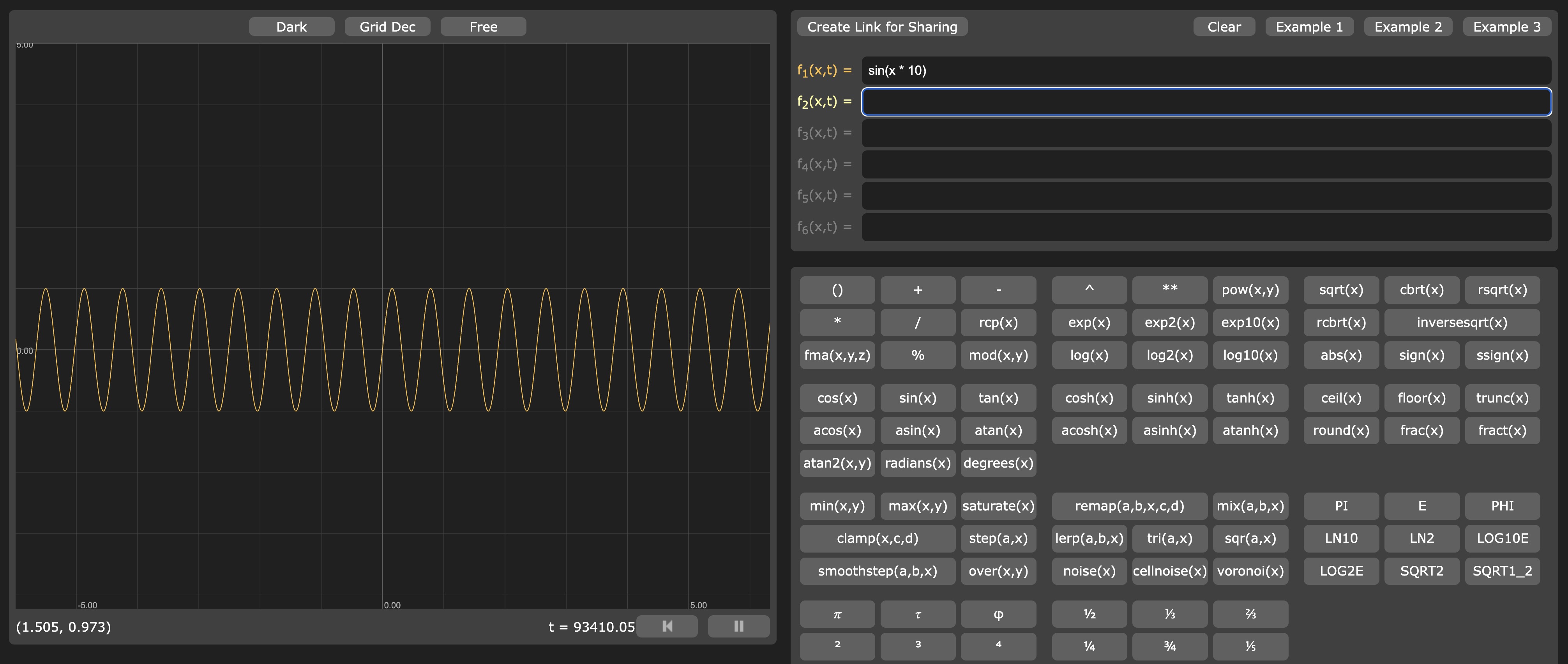The height and width of the screenshot is (664, 1568).
Task: Load Example 3 preset
Action: pyautogui.click(x=1506, y=27)
